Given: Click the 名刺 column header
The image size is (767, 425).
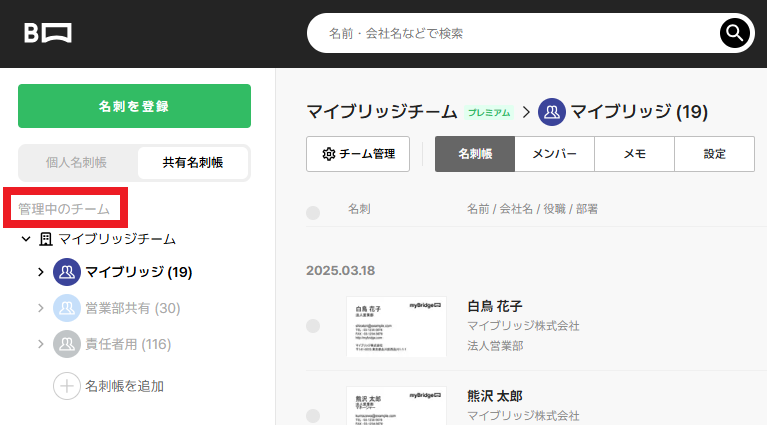Looking at the screenshot, I should click(x=360, y=209).
